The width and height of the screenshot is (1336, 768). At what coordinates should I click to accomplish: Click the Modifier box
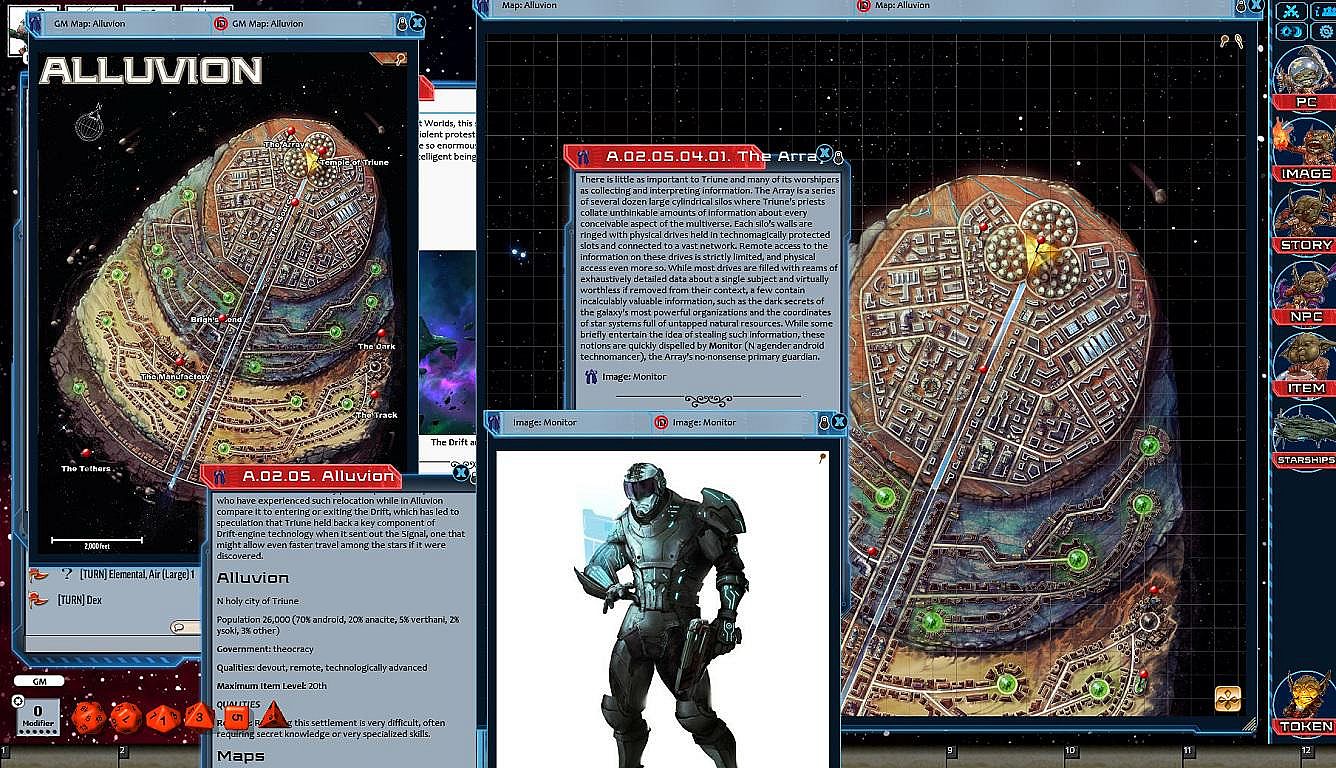click(x=38, y=716)
